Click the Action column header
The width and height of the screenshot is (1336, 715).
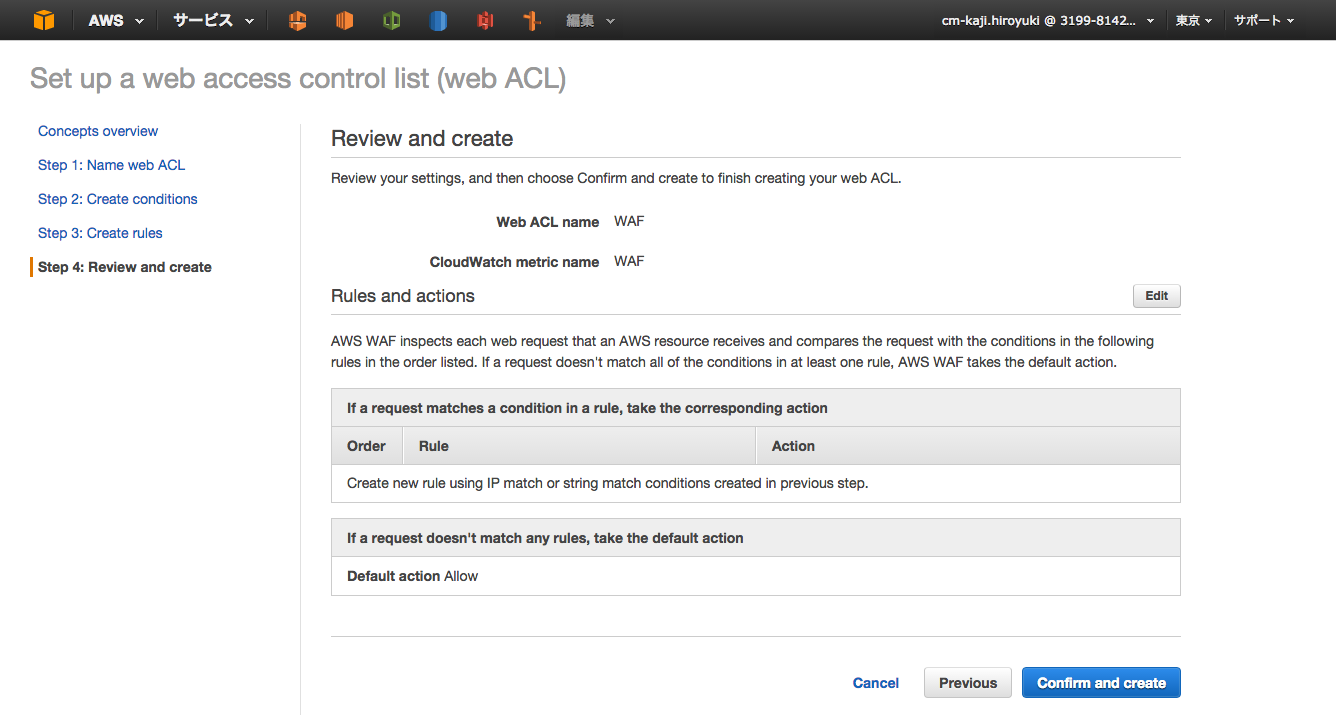(x=968, y=446)
